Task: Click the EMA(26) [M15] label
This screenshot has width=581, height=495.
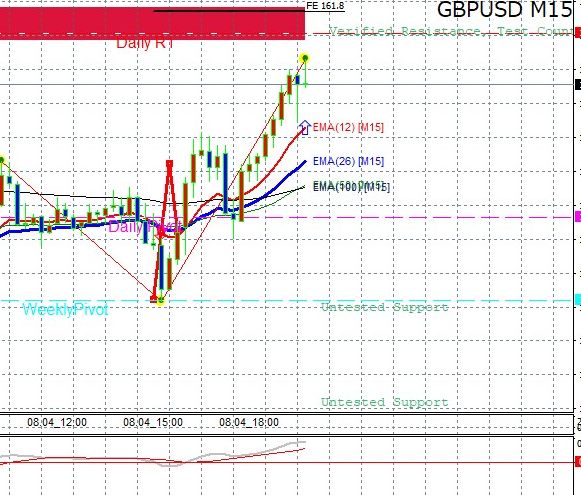Action: point(348,161)
